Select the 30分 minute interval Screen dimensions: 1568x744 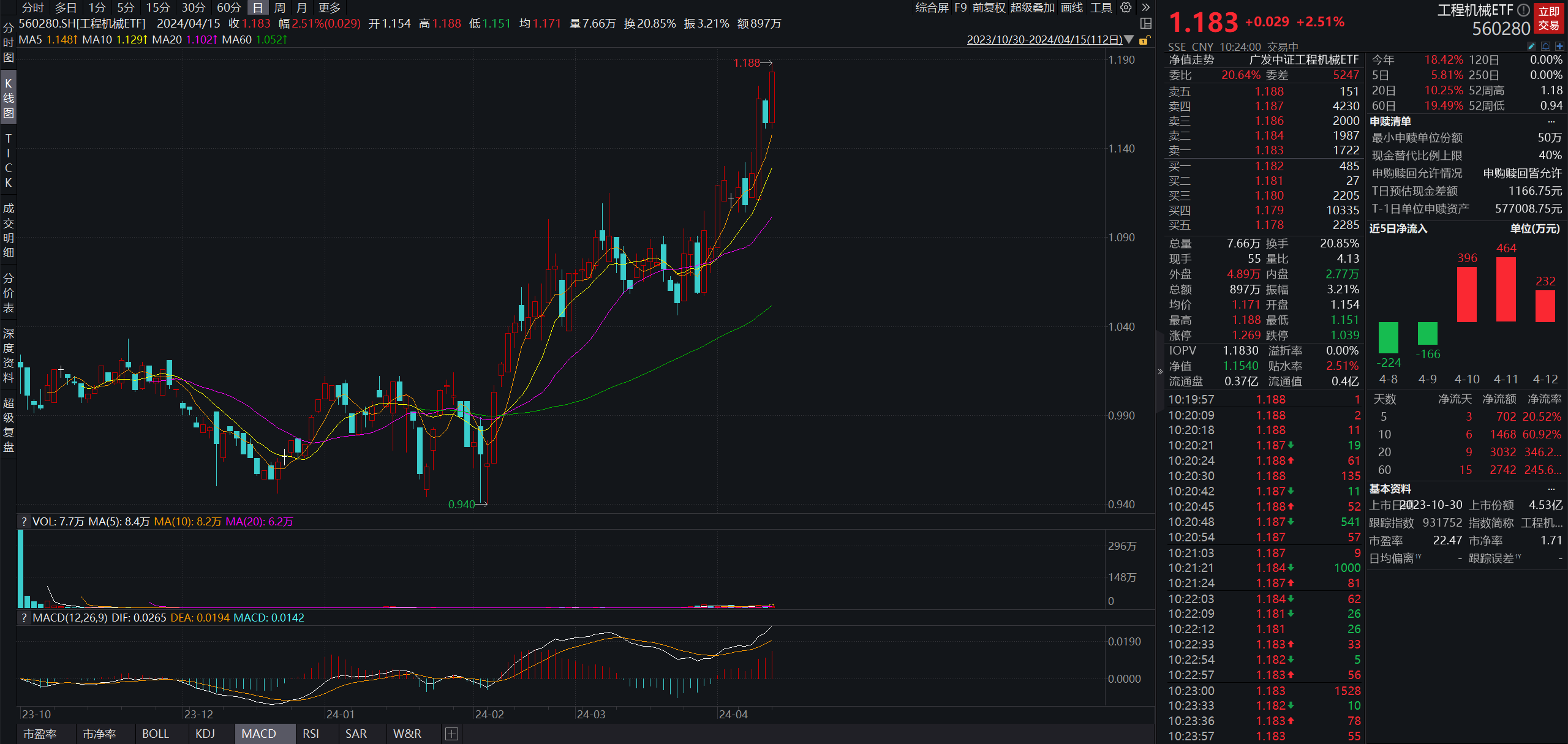[194, 7]
